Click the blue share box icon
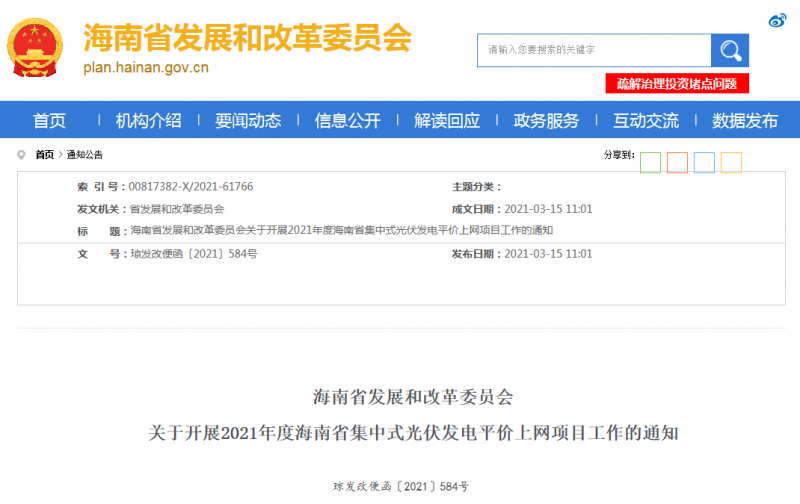 [x=704, y=162]
